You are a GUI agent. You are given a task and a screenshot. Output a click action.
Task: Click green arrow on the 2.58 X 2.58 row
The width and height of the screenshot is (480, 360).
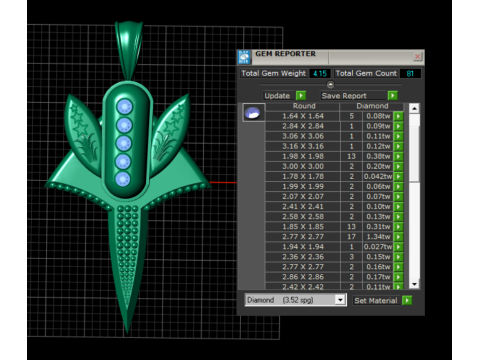tap(398, 216)
